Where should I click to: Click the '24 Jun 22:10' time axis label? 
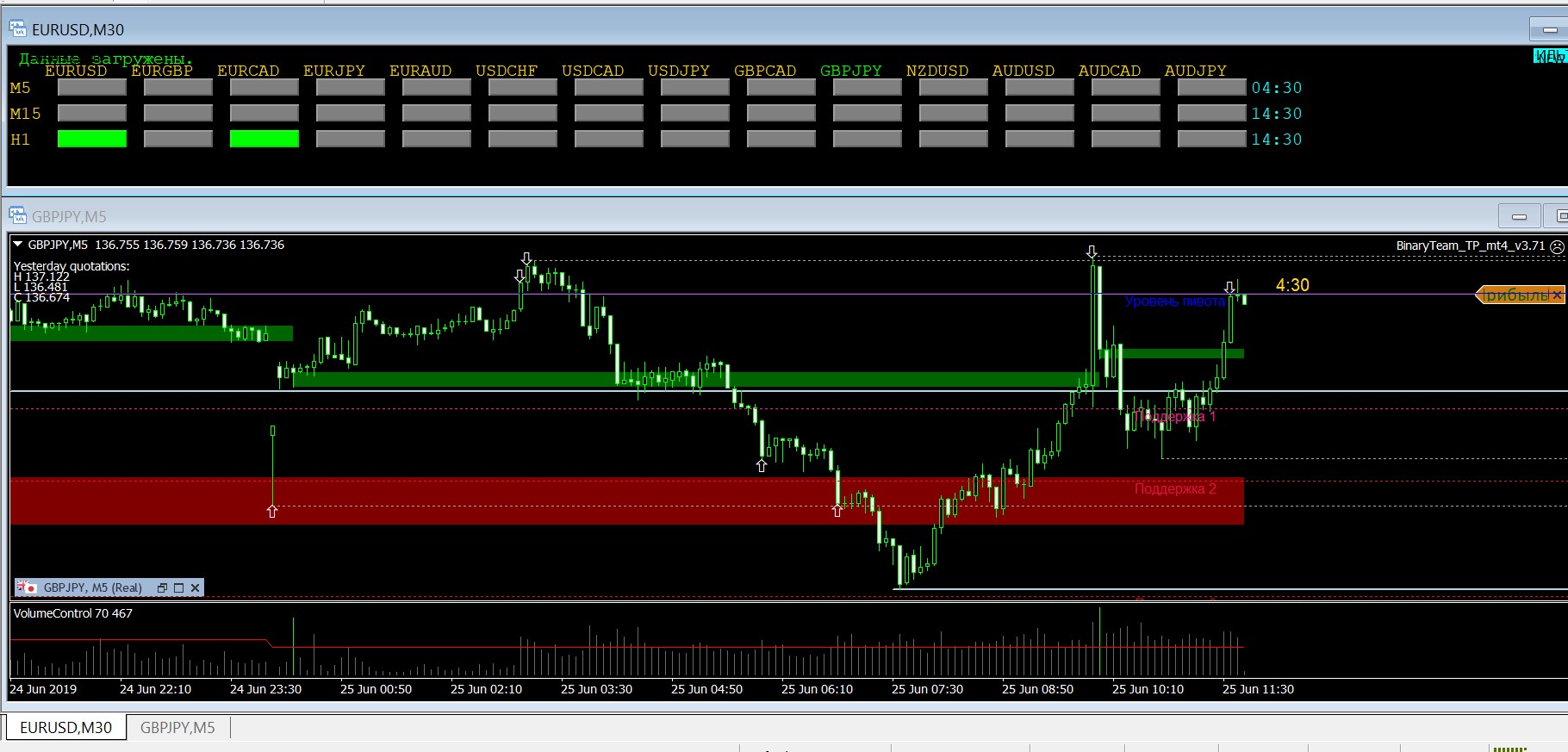(x=155, y=689)
